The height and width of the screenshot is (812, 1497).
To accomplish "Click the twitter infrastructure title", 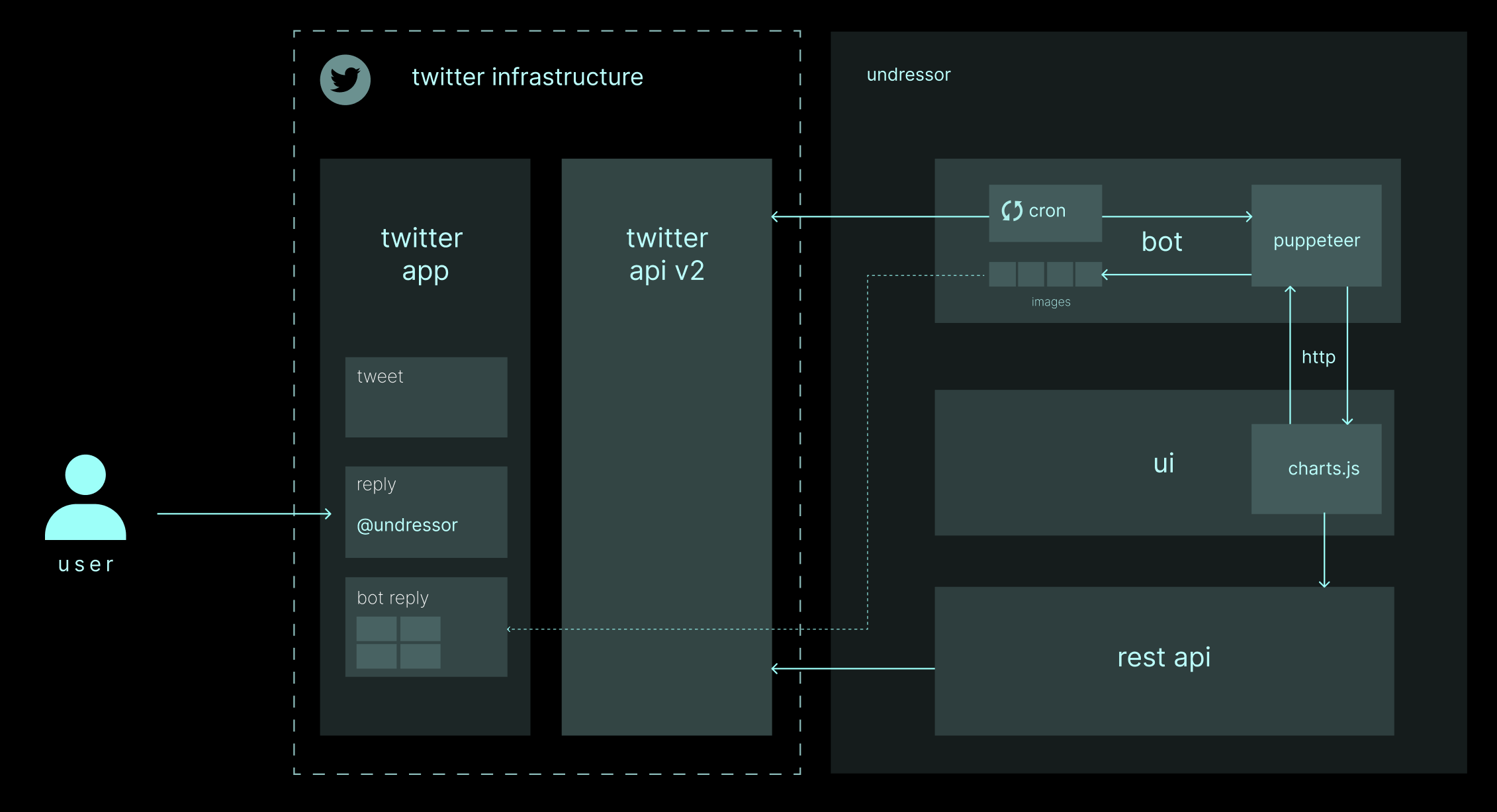I will (x=527, y=77).
